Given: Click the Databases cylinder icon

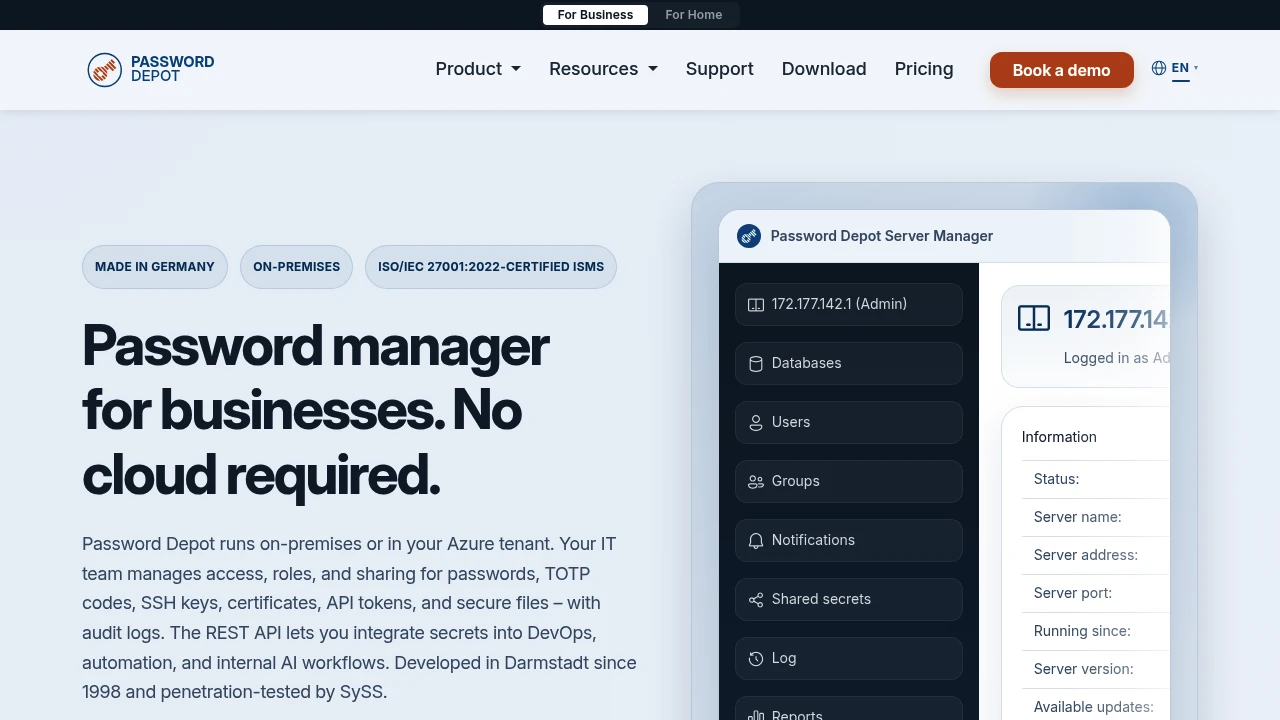Looking at the screenshot, I should click(x=756, y=363).
